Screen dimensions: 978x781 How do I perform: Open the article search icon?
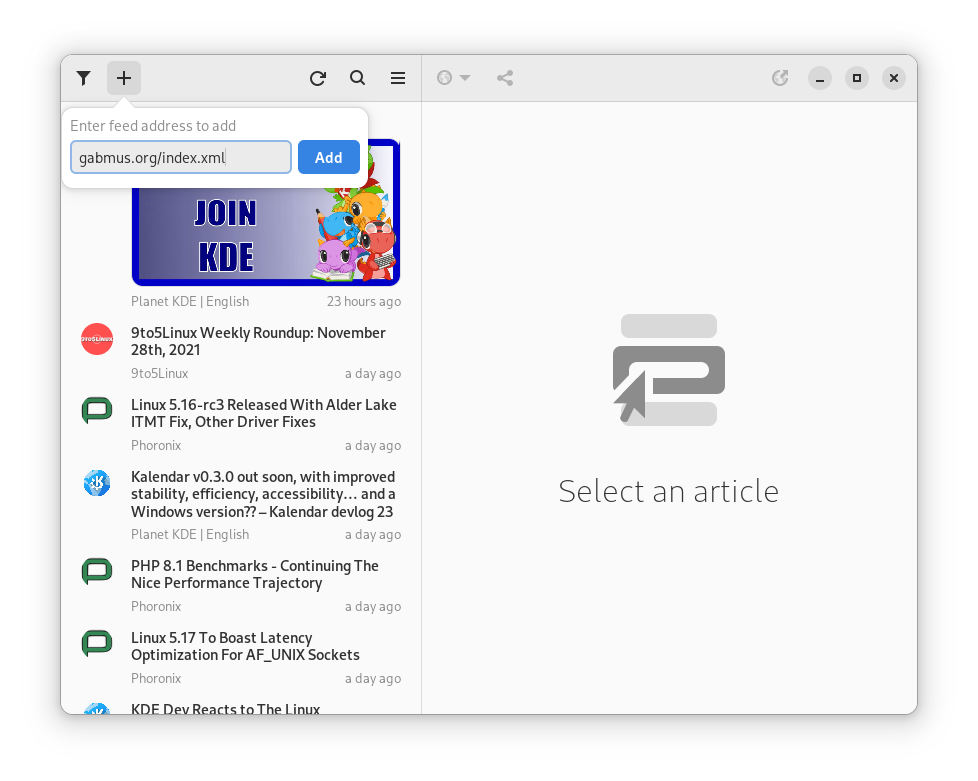(357, 78)
